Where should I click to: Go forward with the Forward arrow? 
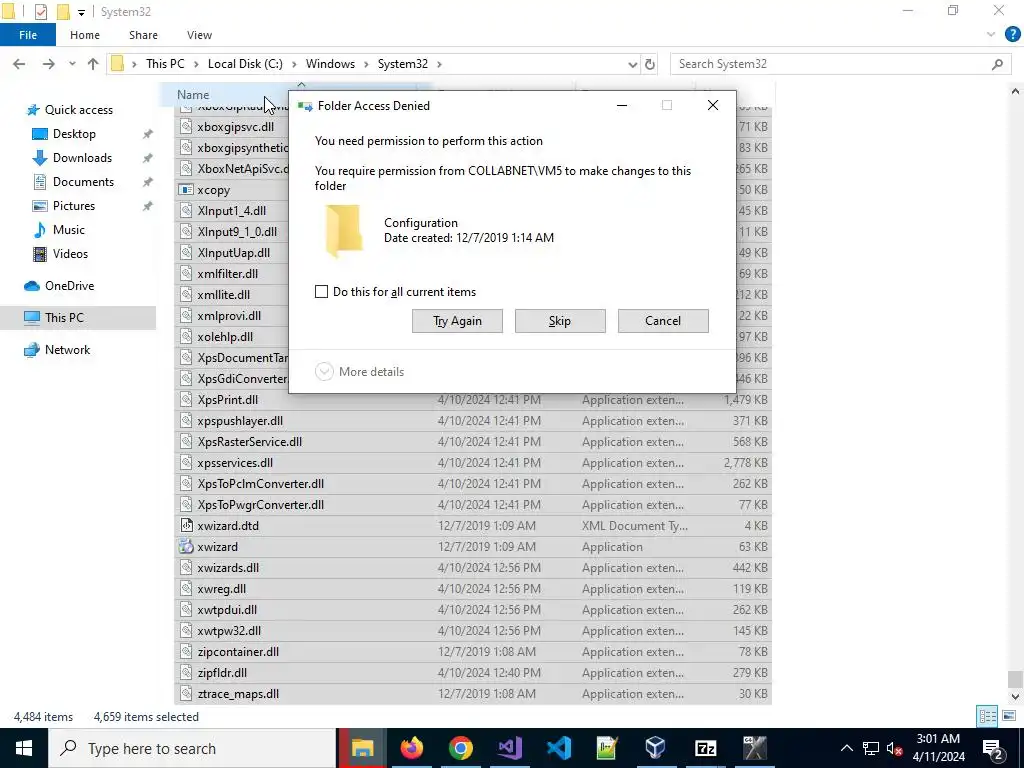point(48,64)
